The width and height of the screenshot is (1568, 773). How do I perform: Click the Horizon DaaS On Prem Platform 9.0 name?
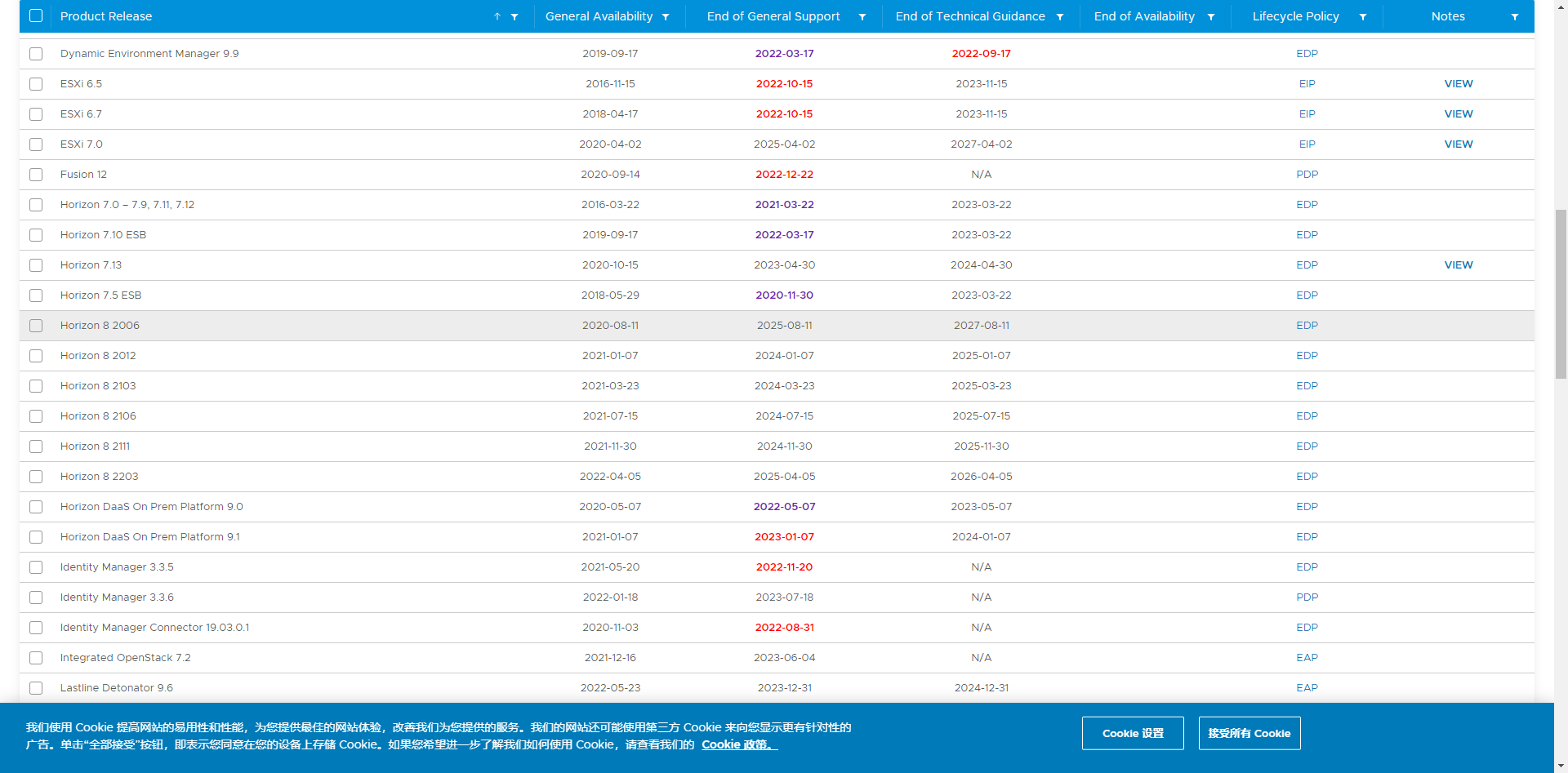tap(152, 507)
